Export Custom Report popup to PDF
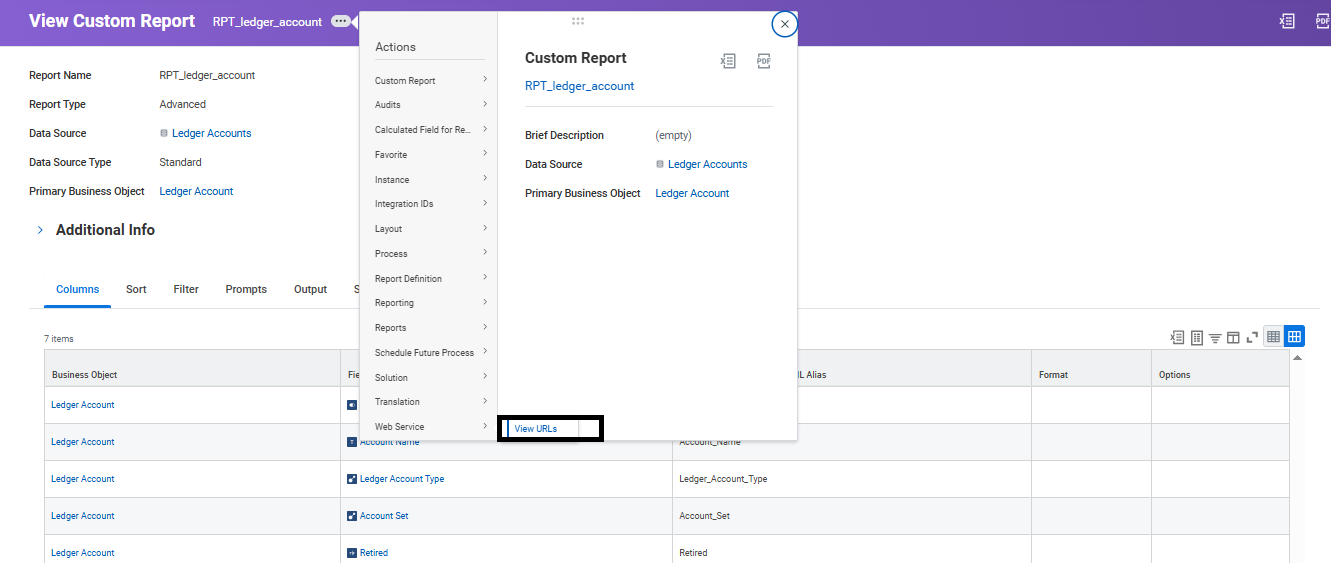The width and height of the screenshot is (1331, 563). click(764, 61)
